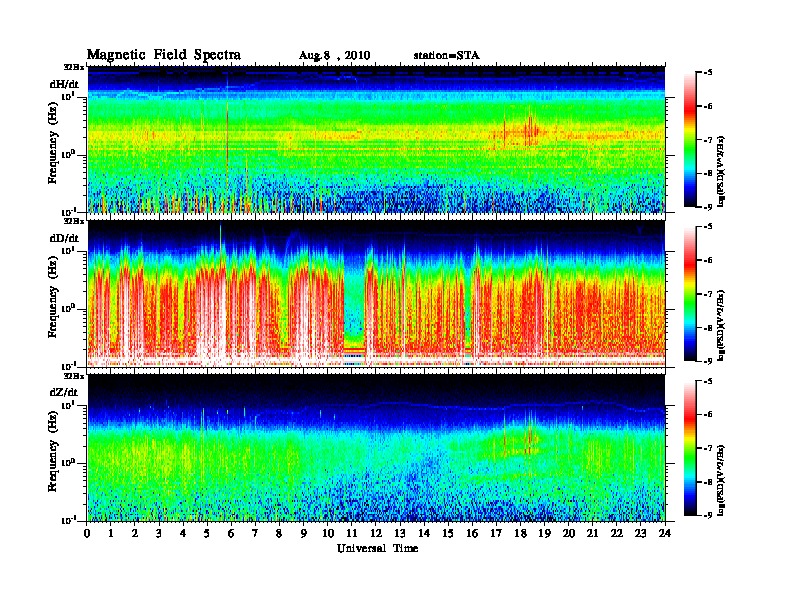The image size is (792, 612).
Task: Select the dZ/dt panel label
Action: (x=64, y=392)
